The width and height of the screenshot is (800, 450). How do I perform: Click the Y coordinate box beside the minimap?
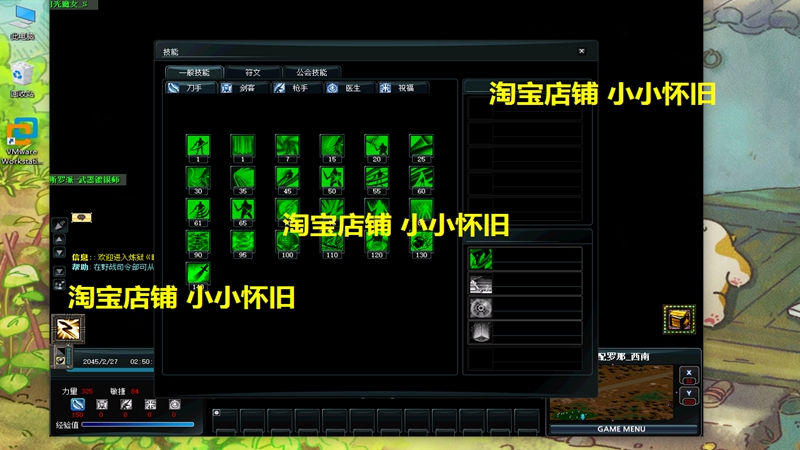pos(689,396)
